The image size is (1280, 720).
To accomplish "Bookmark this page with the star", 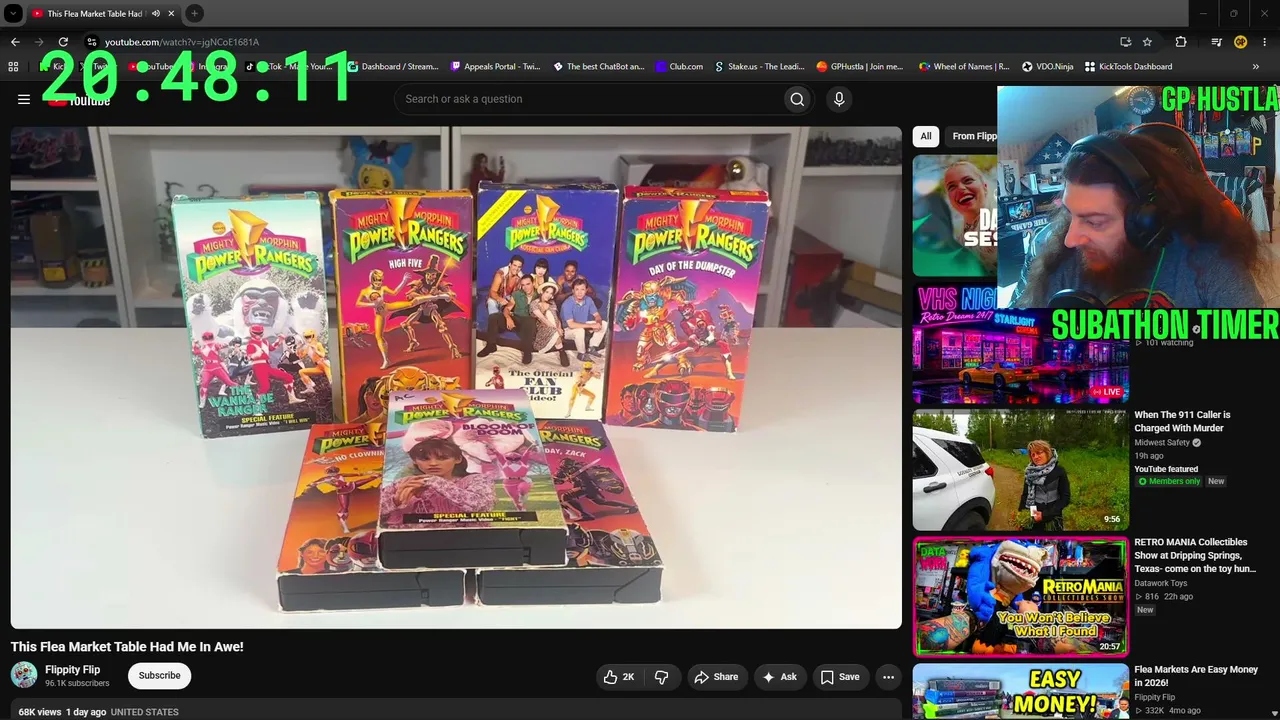I will tap(1147, 42).
